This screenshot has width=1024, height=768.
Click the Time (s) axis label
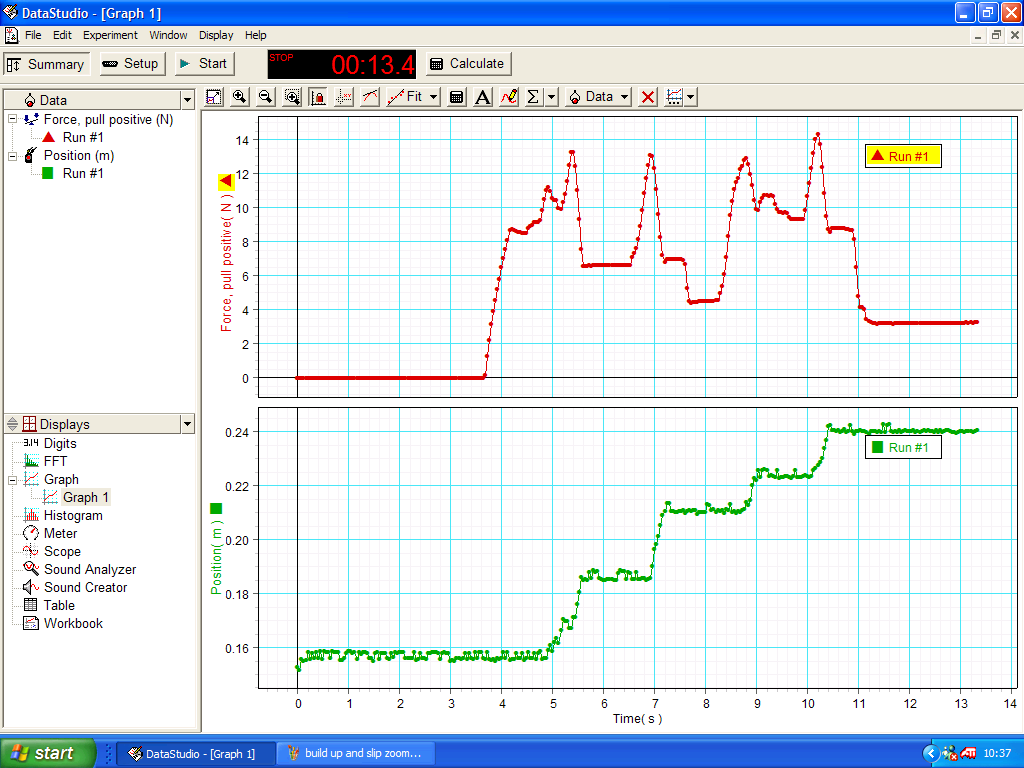tap(637, 718)
